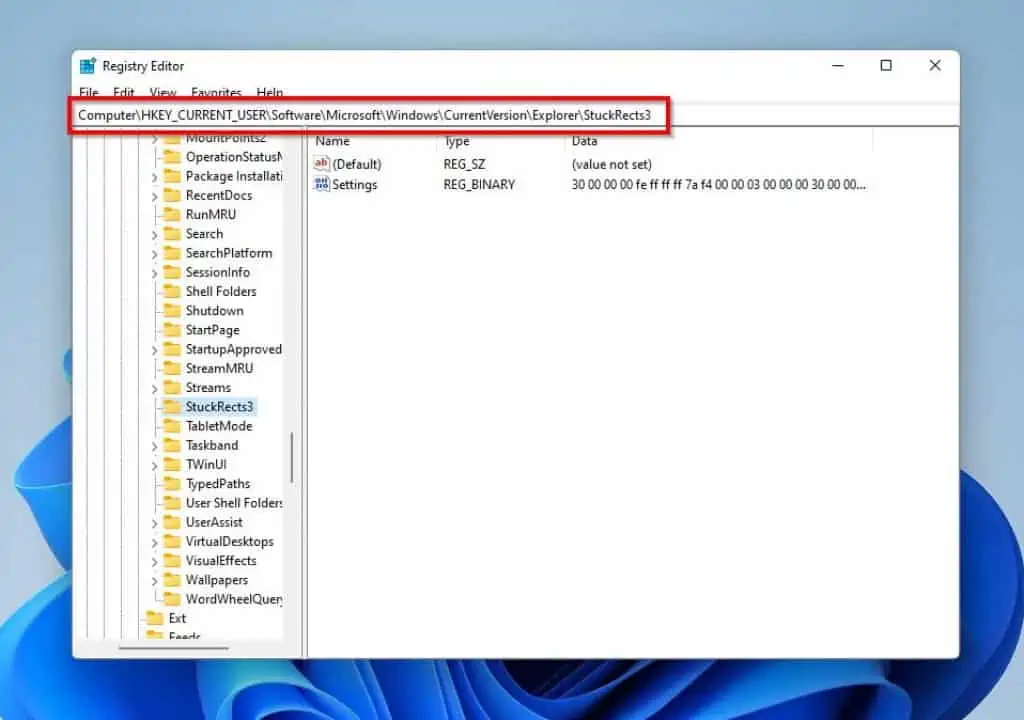The width and height of the screenshot is (1024, 720).
Task: Click the OperationStatus folder icon
Action: [172, 157]
